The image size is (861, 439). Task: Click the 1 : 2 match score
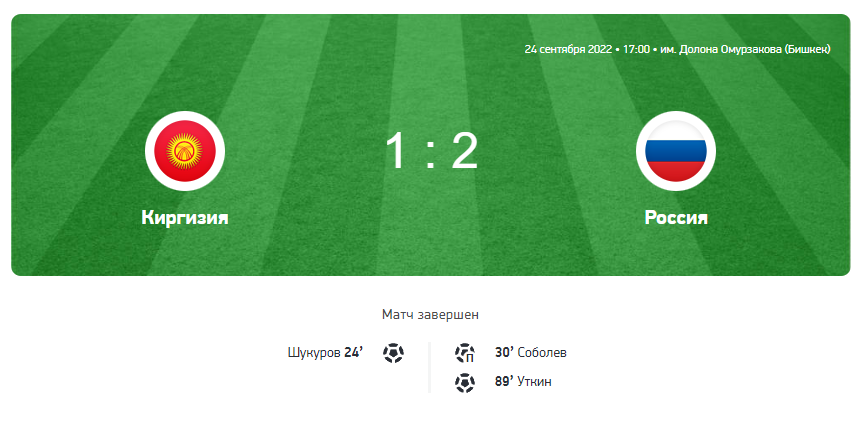[431, 151]
